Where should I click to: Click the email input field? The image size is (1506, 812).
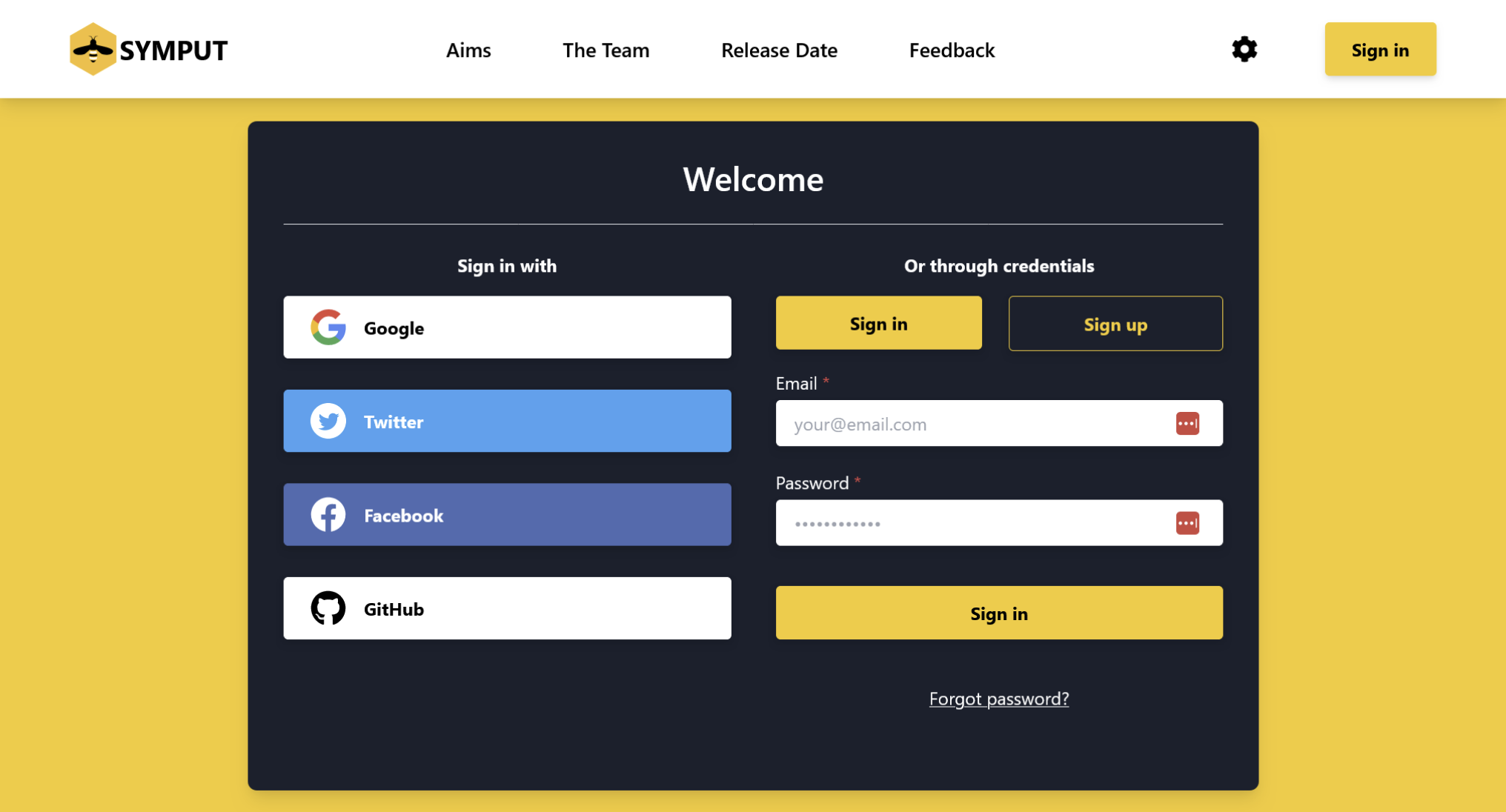999,424
